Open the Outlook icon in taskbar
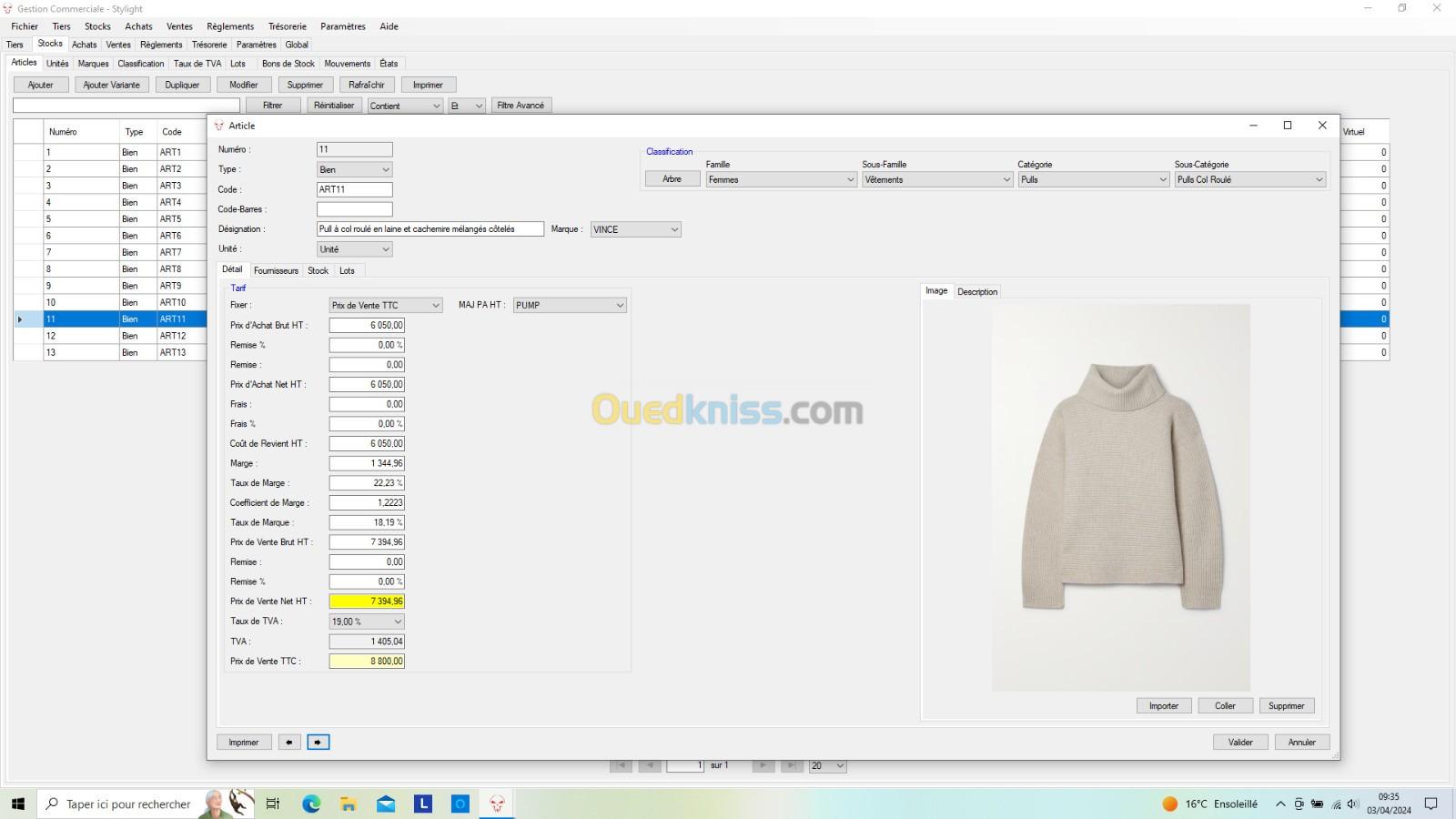 point(460,804)
